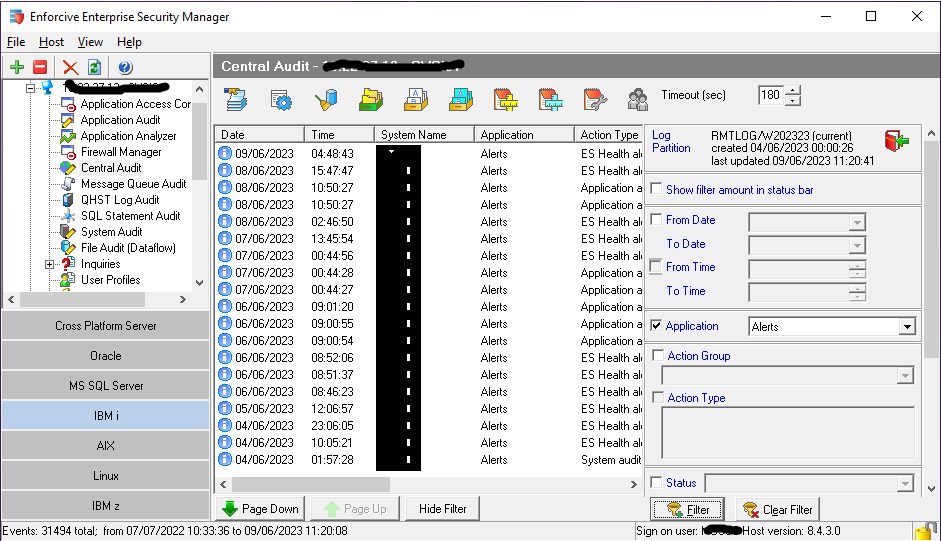The width and height of the screenshot is (941, 541).
Task: Click the notepad with wrench icon
Action: (595, 100)
